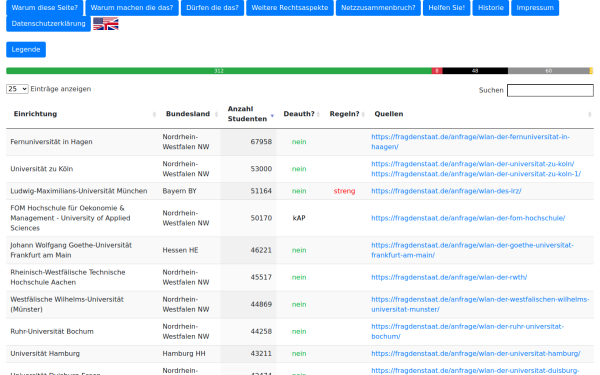Sort by the Bundesland column arrows
Viewport: 600px width, 375px height.
pyautogui.click(x=216, y=114)
